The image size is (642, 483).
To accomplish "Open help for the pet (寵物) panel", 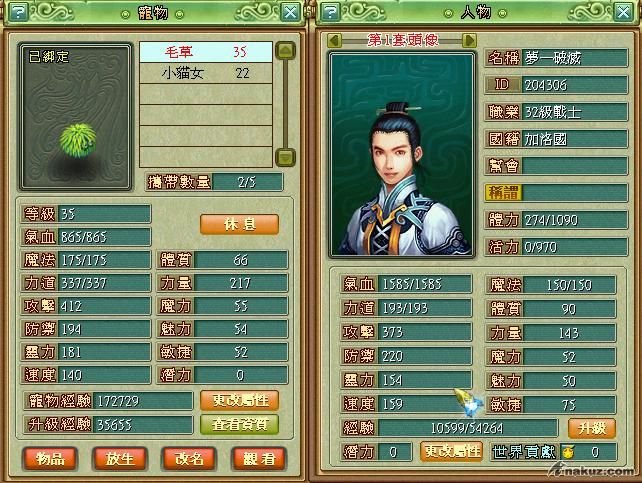I will pos(18,12).
